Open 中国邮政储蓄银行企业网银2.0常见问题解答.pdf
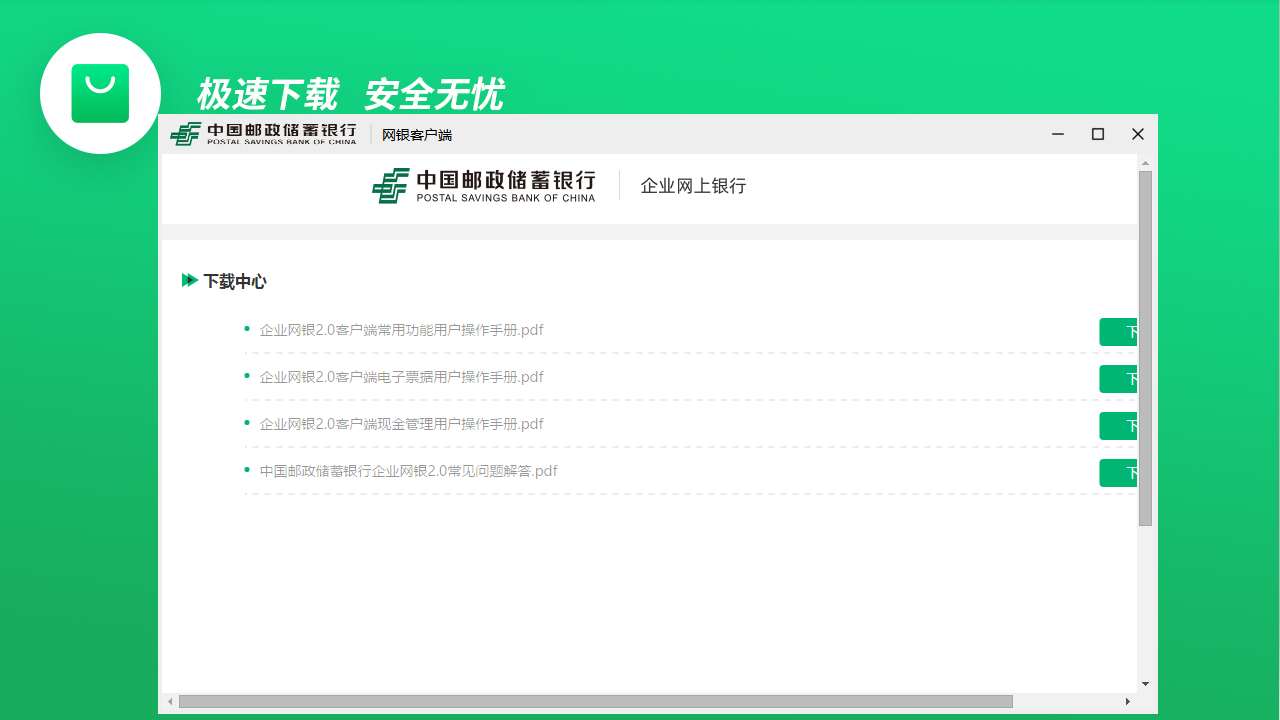Screen dimensions: 1280x720 pyautogui.click(x=408, y=471)
